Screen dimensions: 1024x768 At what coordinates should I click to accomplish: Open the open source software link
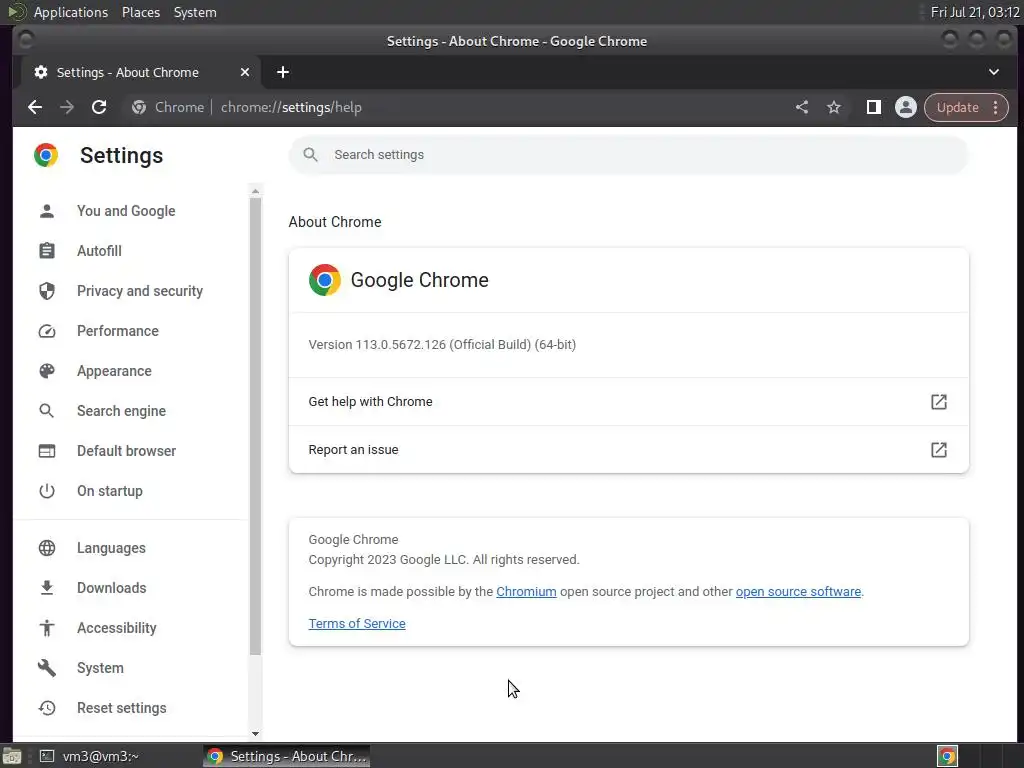tap(798, 592)
